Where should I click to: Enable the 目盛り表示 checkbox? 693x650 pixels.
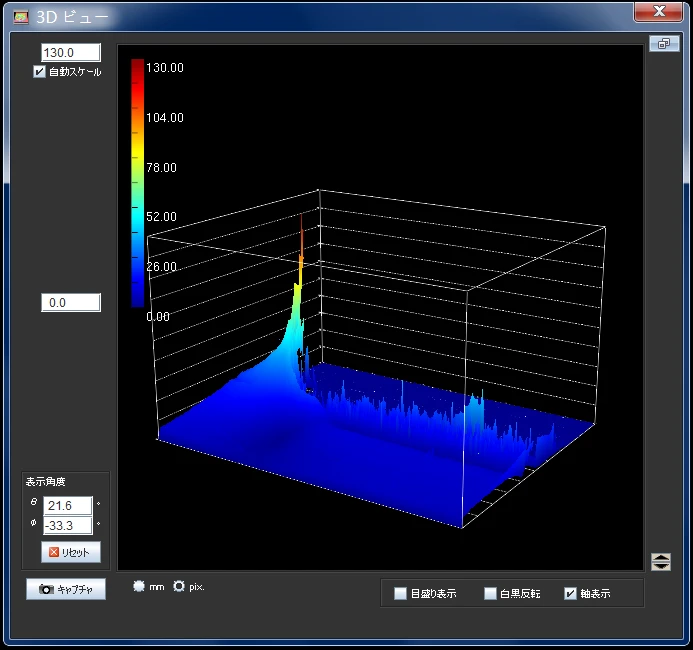(401, 594)
